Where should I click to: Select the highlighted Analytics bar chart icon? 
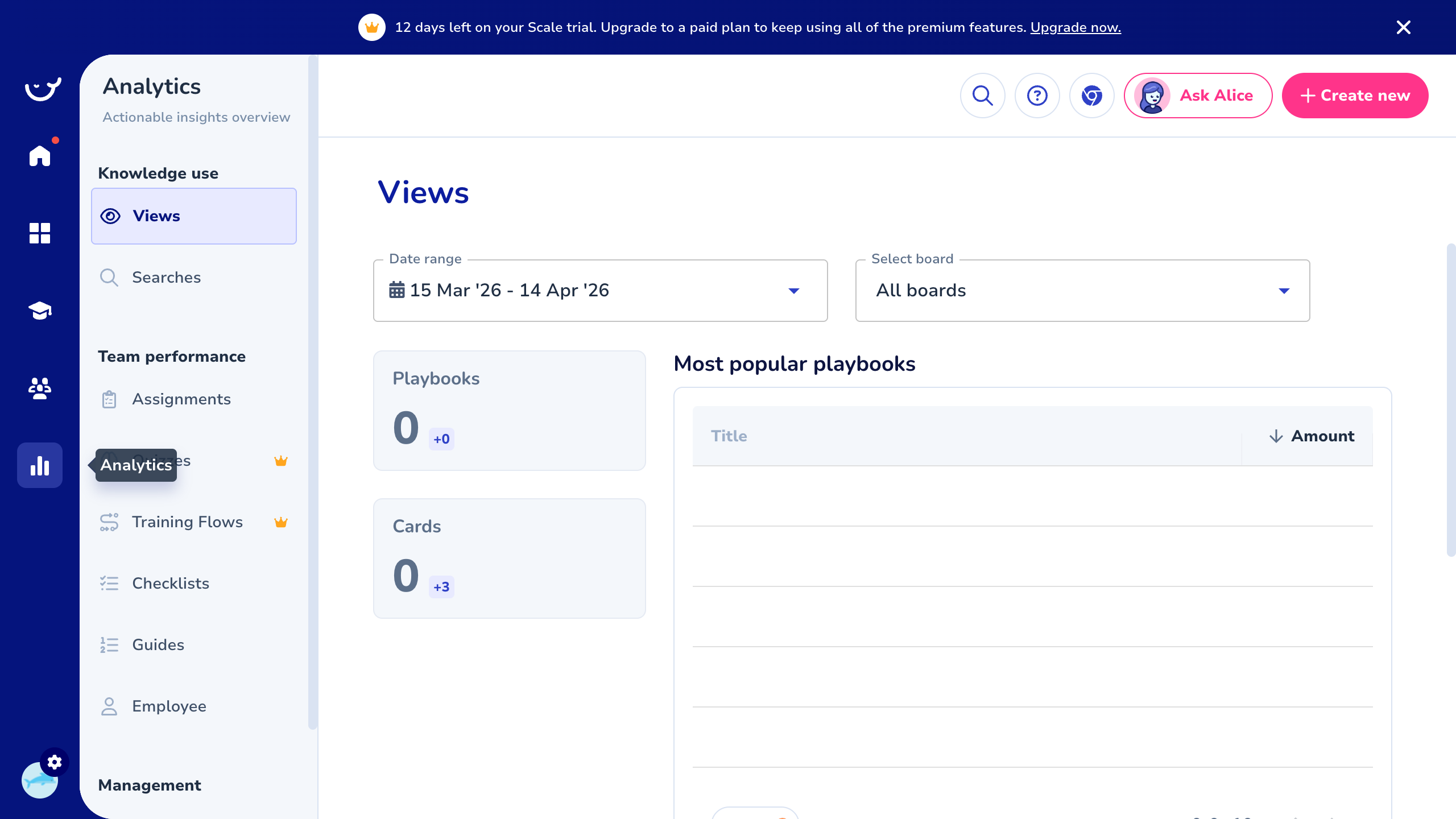point(39,465)
